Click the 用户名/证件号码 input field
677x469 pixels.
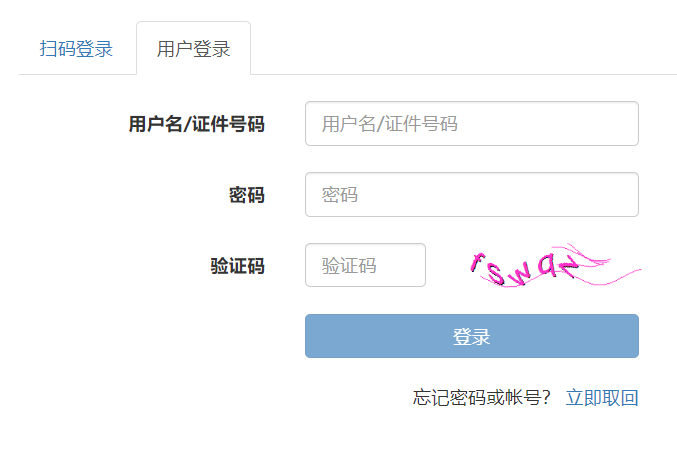click(471, 124)
